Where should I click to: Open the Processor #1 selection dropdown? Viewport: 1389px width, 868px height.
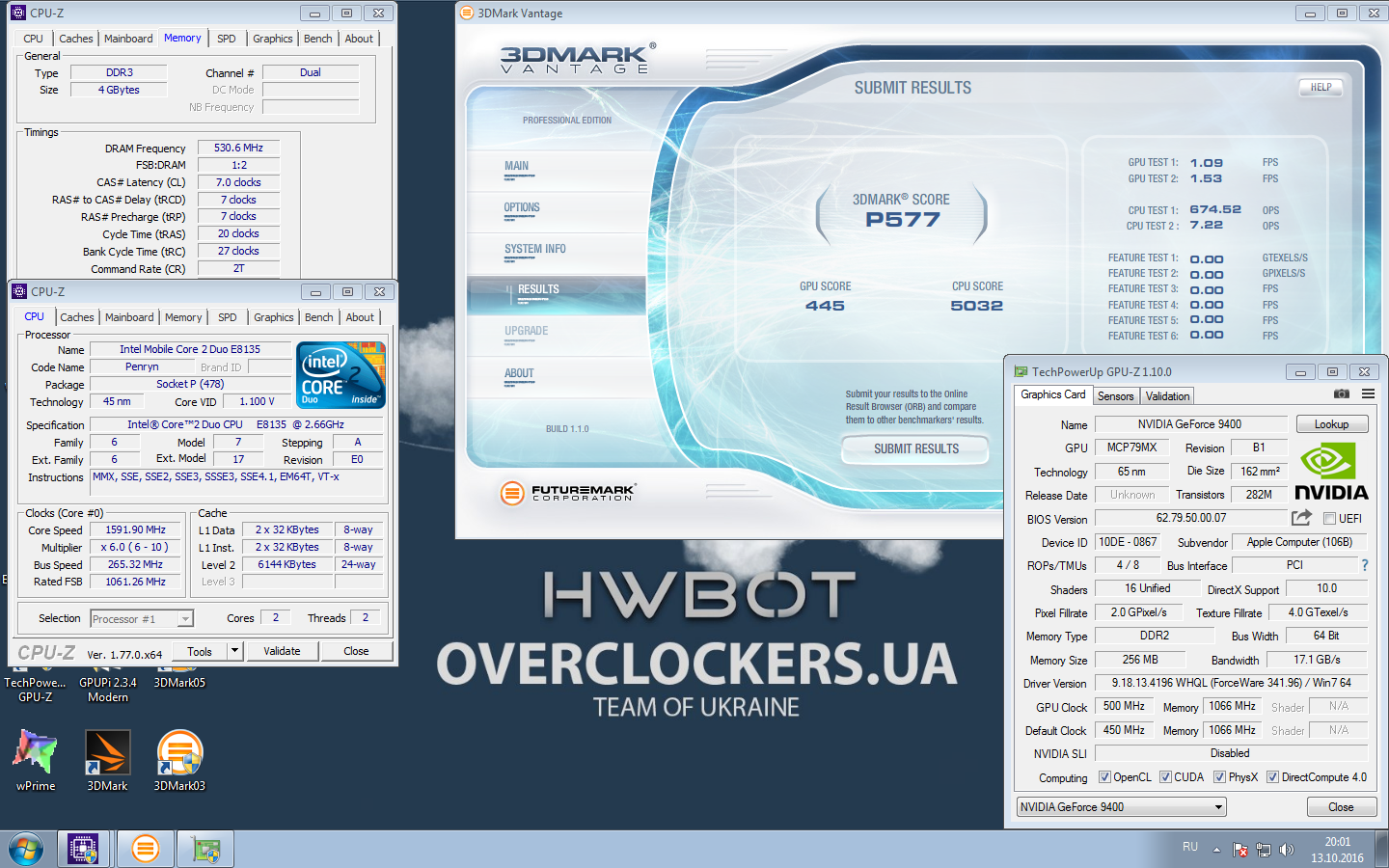[142, 618]
